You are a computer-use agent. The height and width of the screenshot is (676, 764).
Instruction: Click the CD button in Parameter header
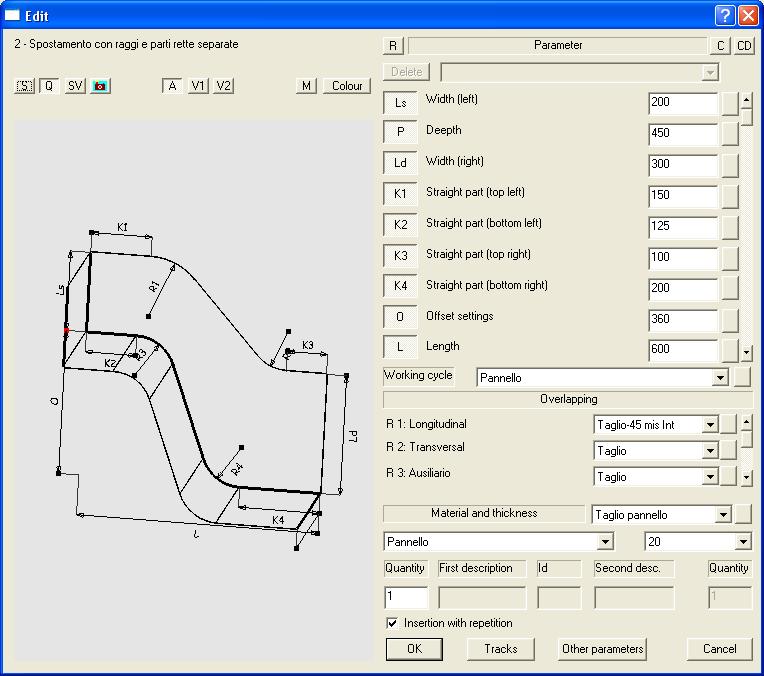point(744,46)
